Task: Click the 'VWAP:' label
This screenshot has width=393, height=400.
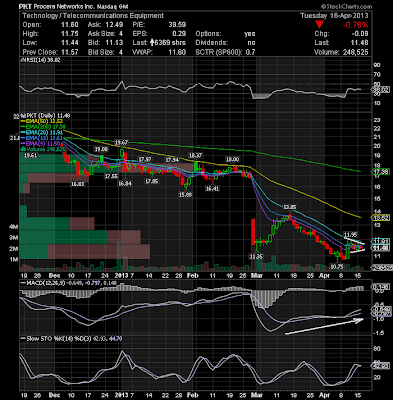Action: pos(142,52)
